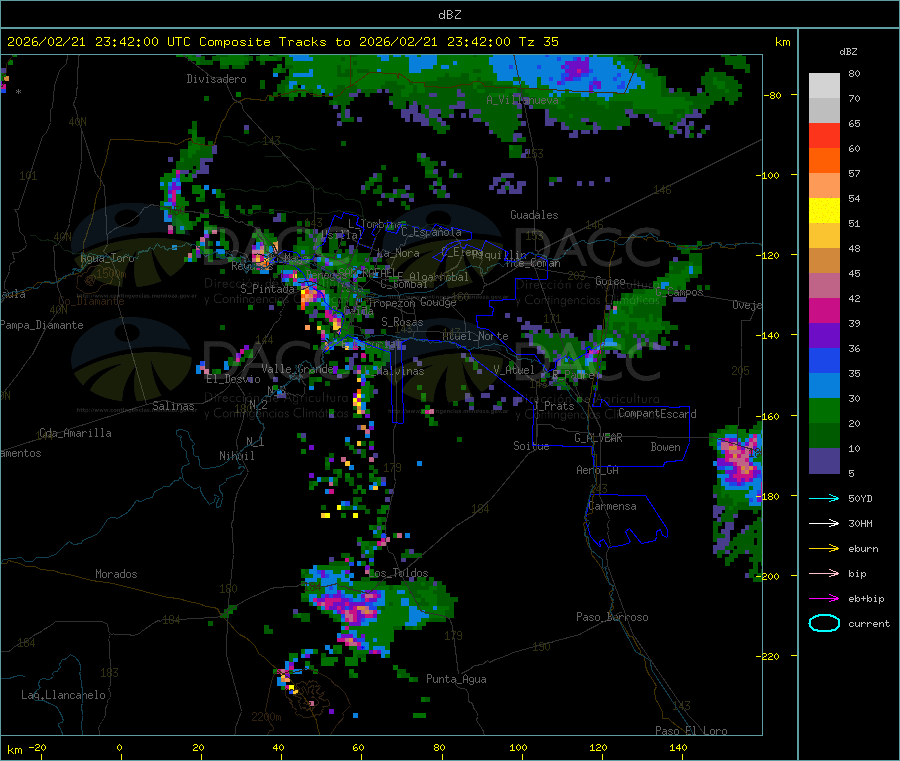Viewport: 900px width, 761px height.
Task: Click the 'dBZ' title at the top
Action: (x=449, y=15)
